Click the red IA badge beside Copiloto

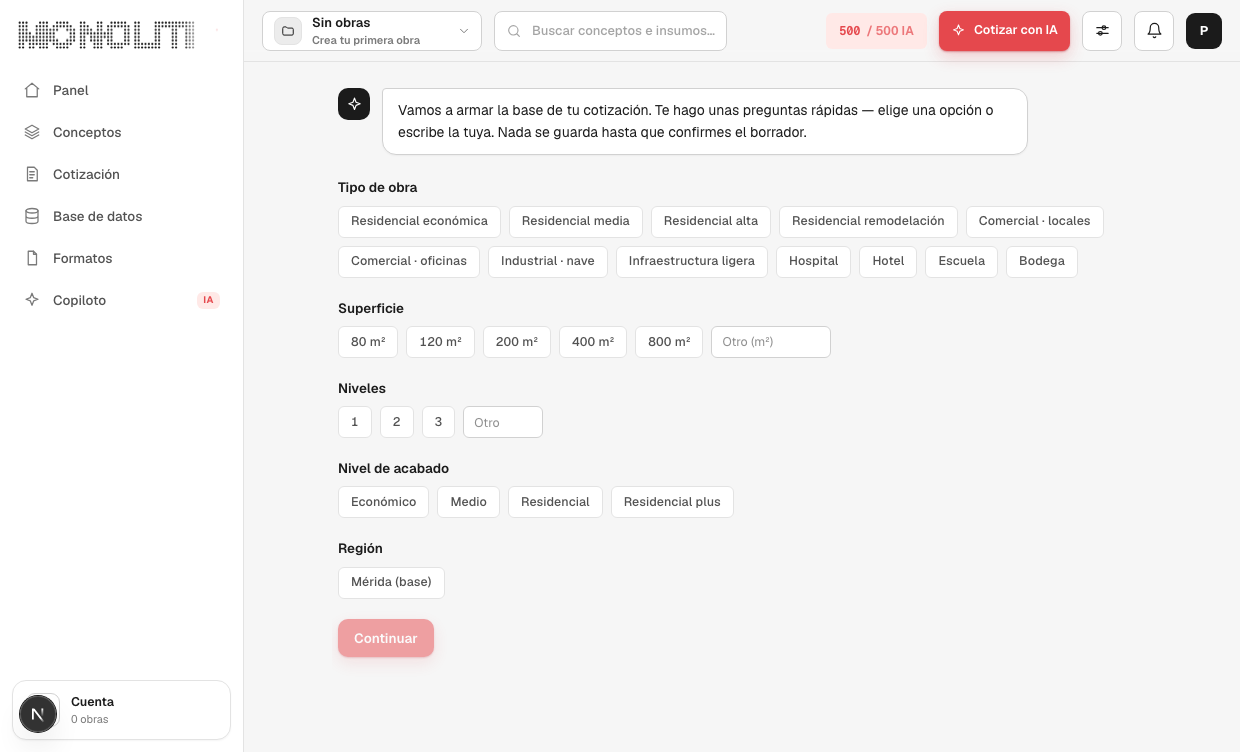click(x=208, y=300)
